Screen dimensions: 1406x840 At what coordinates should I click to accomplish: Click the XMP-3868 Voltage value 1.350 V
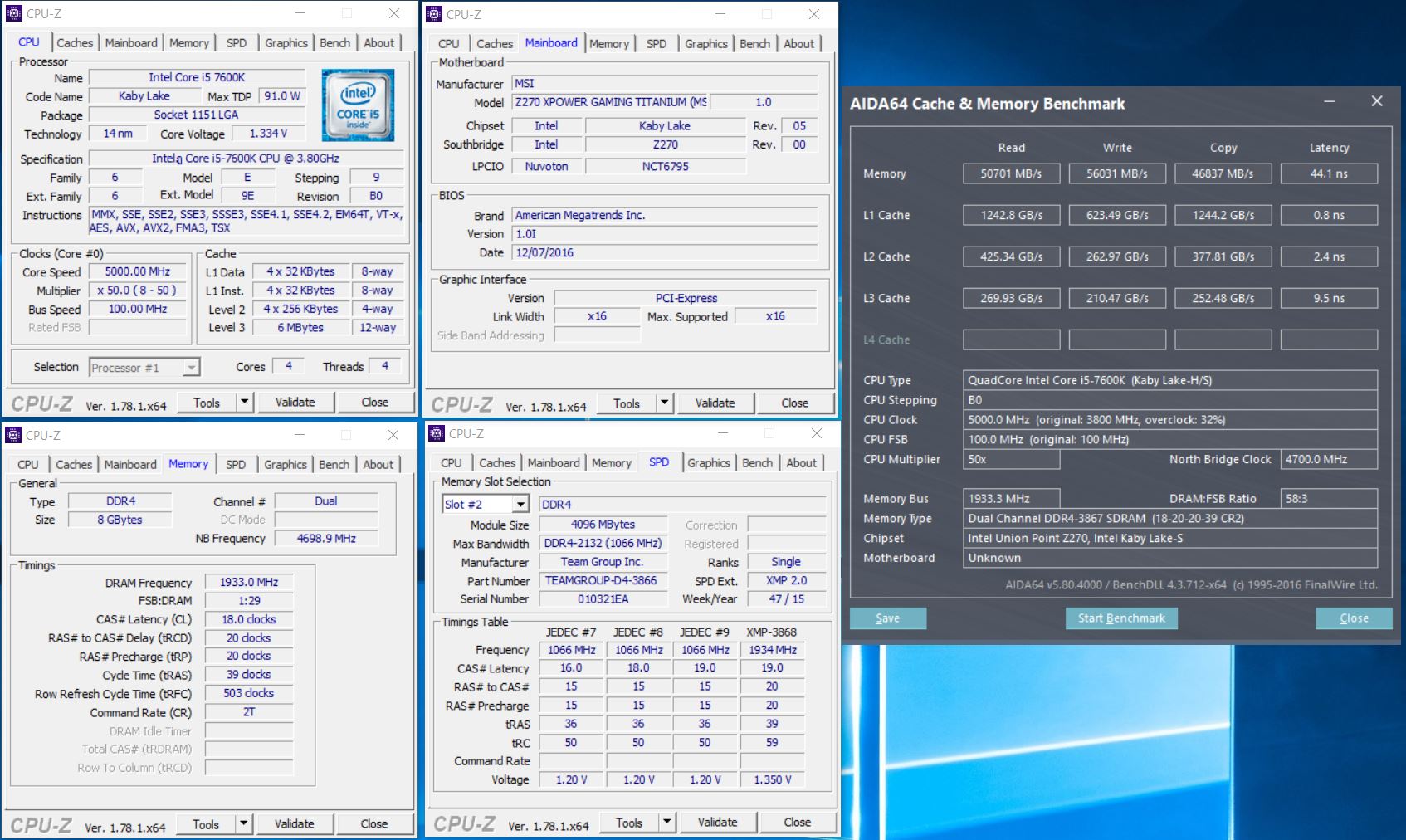tap(772, 779)
